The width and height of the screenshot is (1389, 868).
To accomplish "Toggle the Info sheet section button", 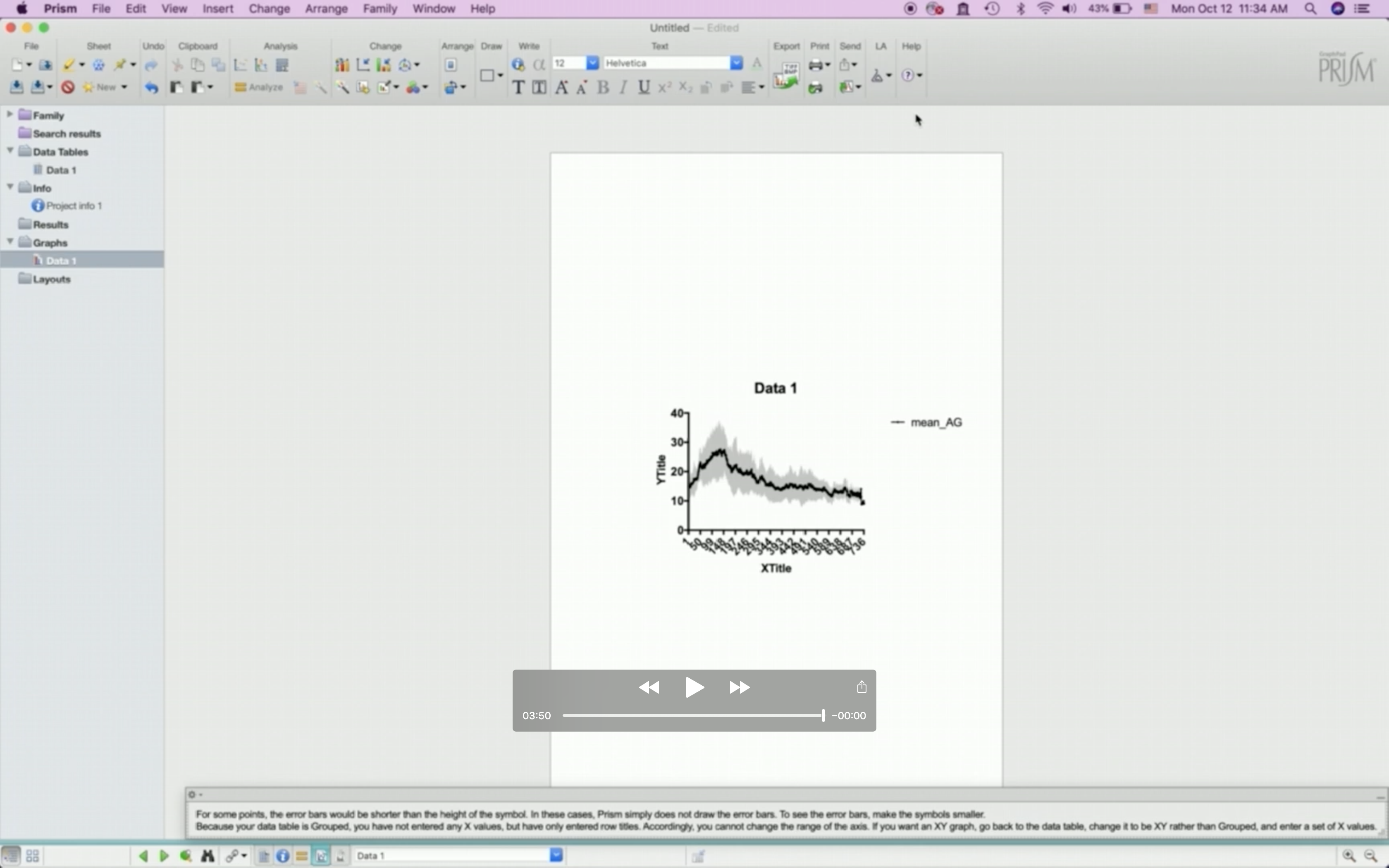I will pos(282,856).
